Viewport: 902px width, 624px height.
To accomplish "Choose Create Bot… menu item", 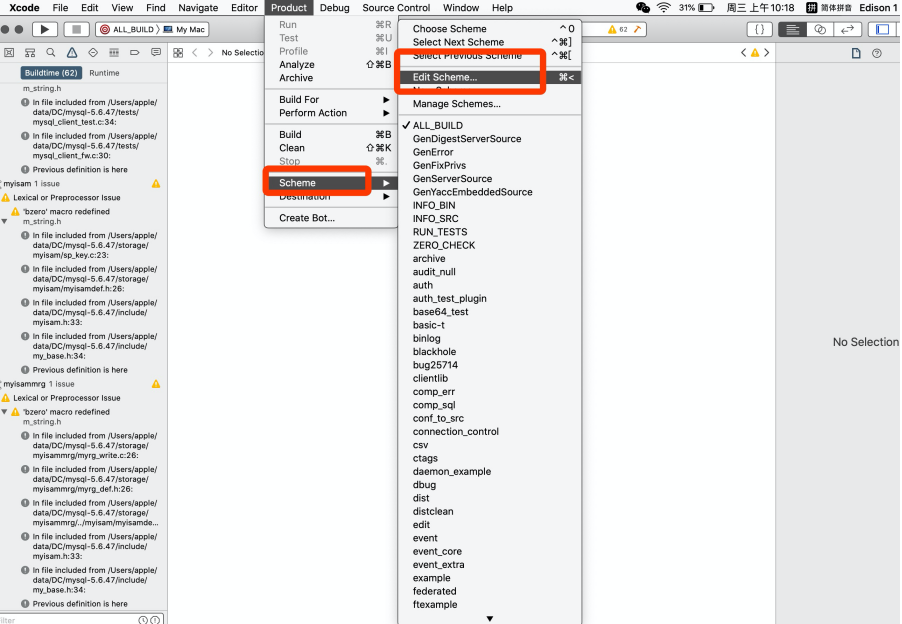I will tap(331, 218).
